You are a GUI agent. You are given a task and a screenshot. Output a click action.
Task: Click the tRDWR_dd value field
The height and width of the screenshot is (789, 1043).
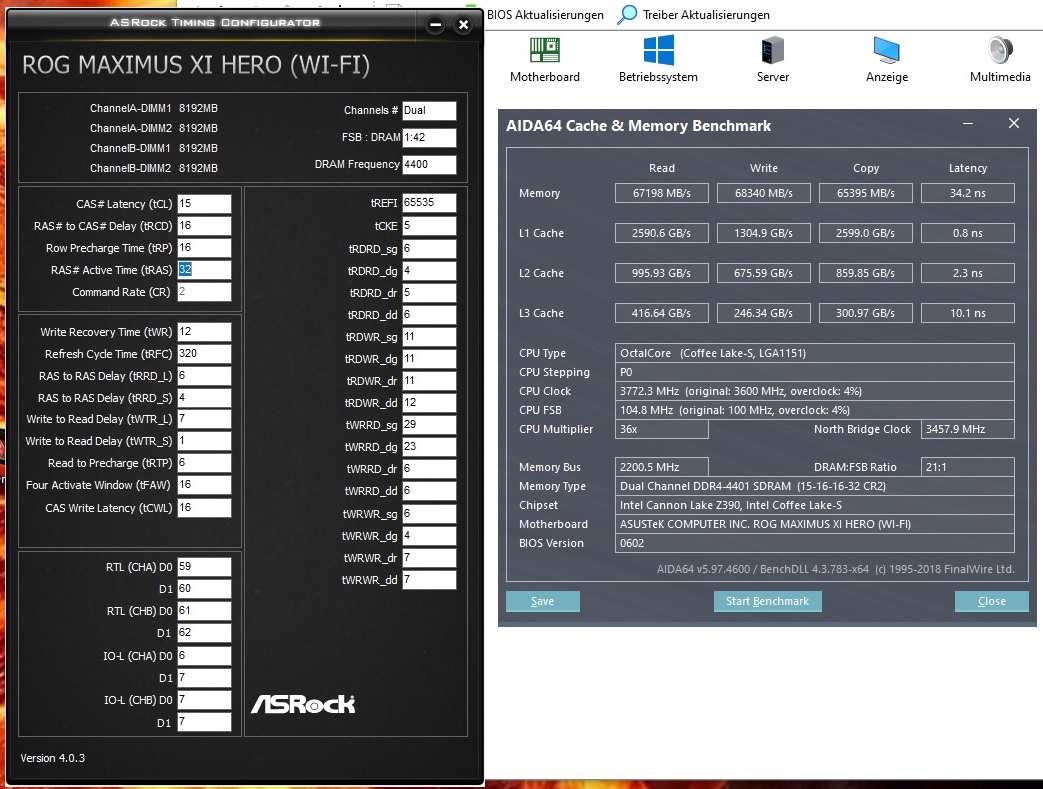pyautogui.click(x=429, y=402)
